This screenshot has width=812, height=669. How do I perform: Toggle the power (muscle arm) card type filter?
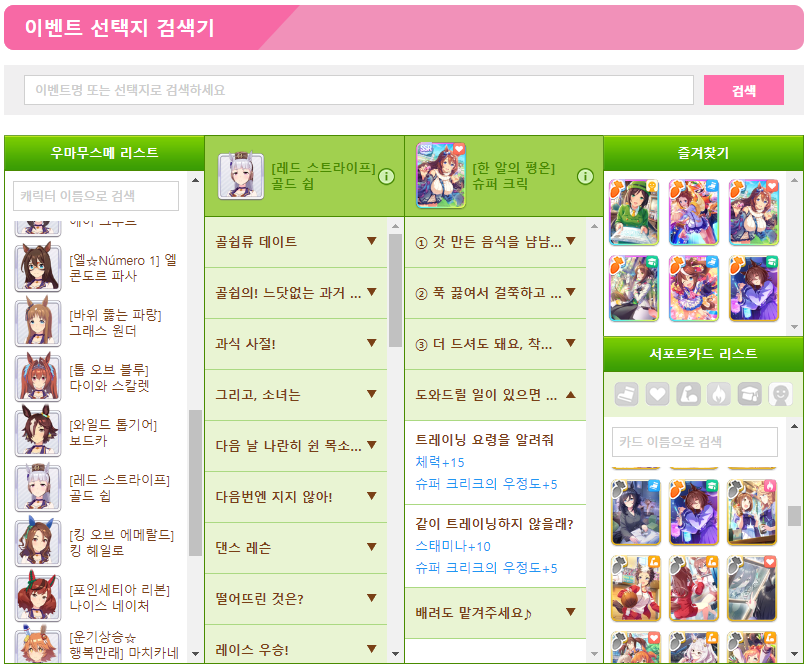[x=688, y=395]
